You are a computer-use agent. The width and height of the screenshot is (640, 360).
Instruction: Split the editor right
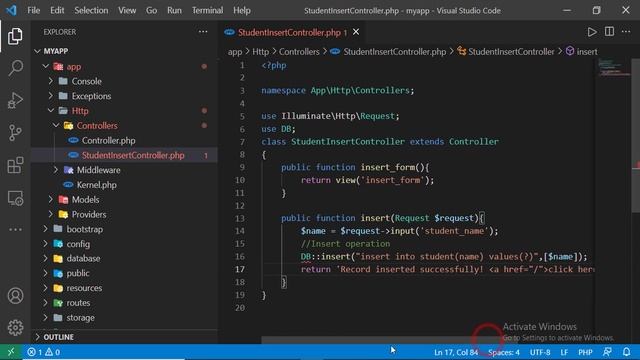(x=609, y=31)
